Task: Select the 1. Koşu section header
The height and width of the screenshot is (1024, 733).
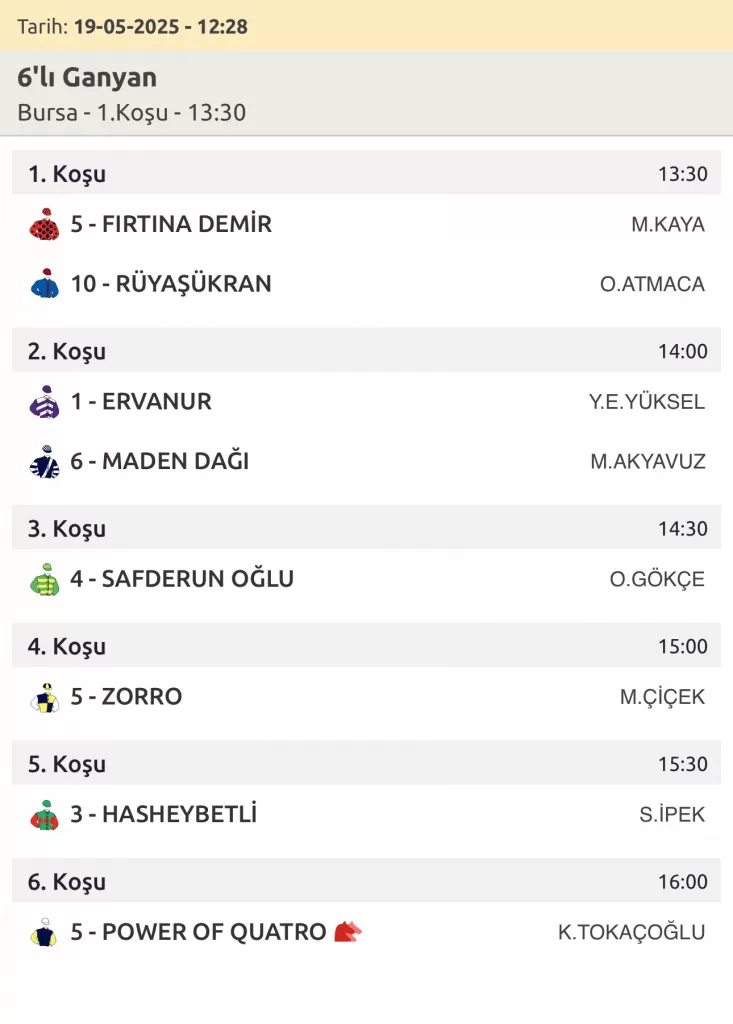Action: (x=366, y=174)
